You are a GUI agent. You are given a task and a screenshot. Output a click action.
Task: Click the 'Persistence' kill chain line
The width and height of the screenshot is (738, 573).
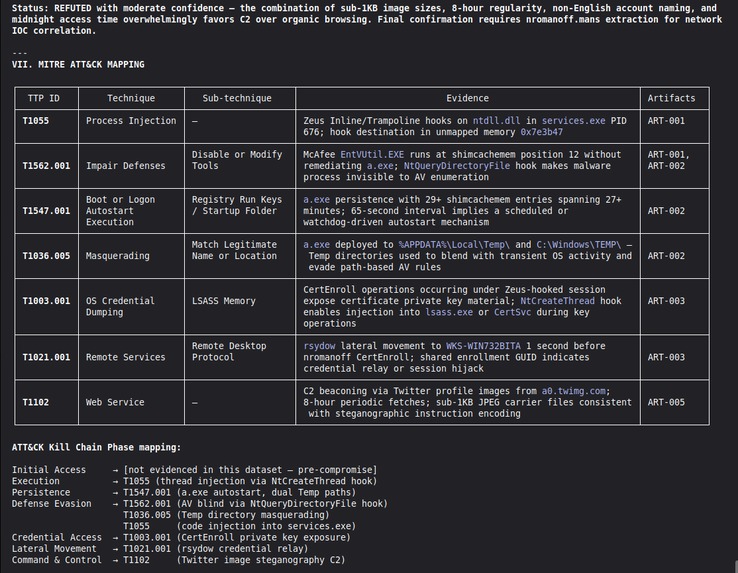tap(184, 492)
